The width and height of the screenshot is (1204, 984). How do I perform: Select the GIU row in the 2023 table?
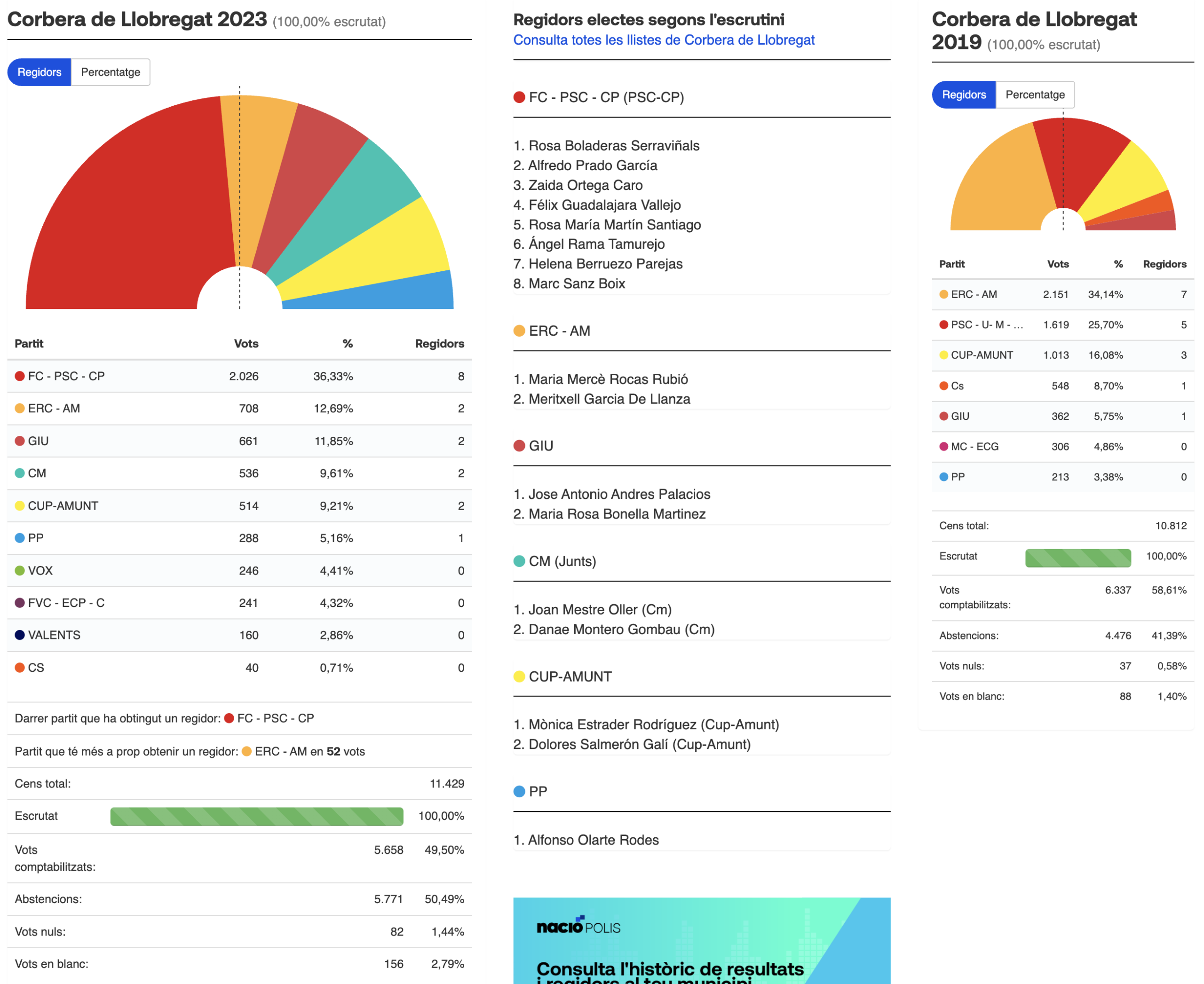coord(239,441)
